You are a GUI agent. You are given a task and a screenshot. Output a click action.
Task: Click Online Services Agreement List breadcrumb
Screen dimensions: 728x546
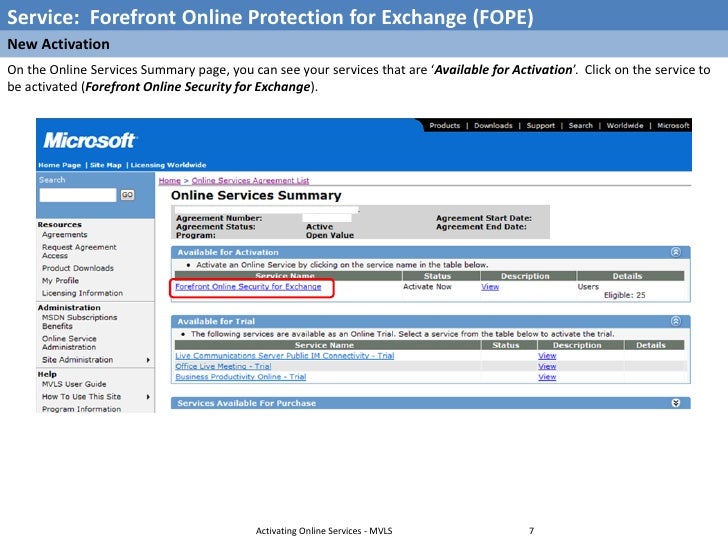click(x=250, y=181)
